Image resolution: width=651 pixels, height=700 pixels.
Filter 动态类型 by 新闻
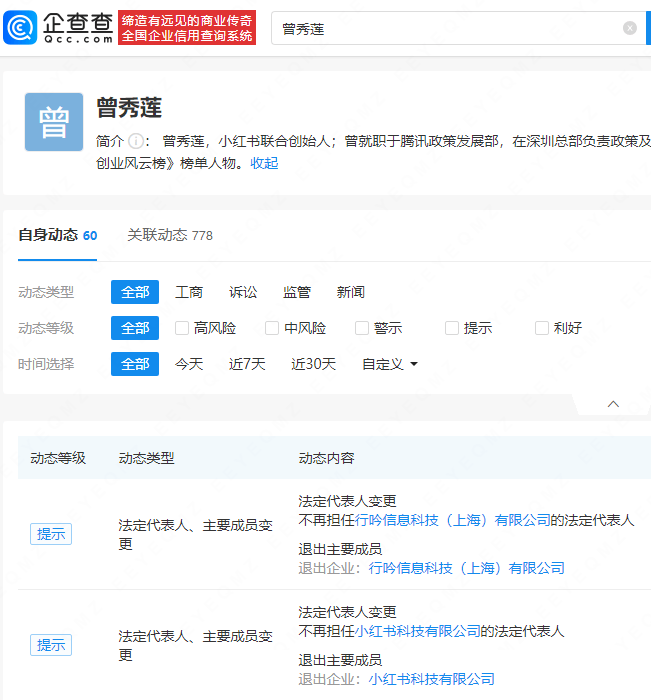point(351,292)
